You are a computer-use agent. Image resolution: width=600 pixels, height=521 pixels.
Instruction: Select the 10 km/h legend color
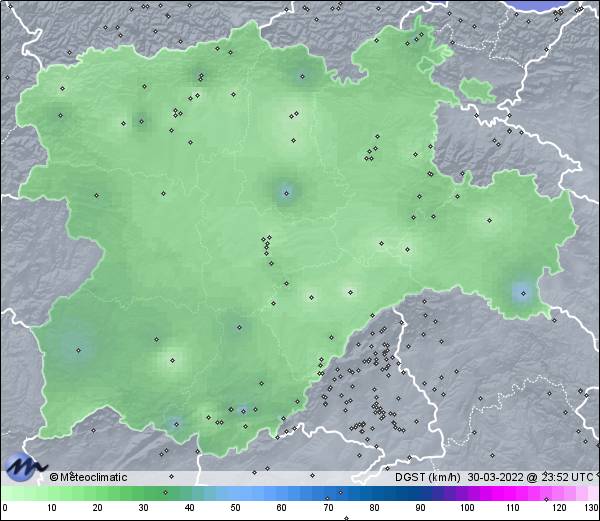coord(51,494)
